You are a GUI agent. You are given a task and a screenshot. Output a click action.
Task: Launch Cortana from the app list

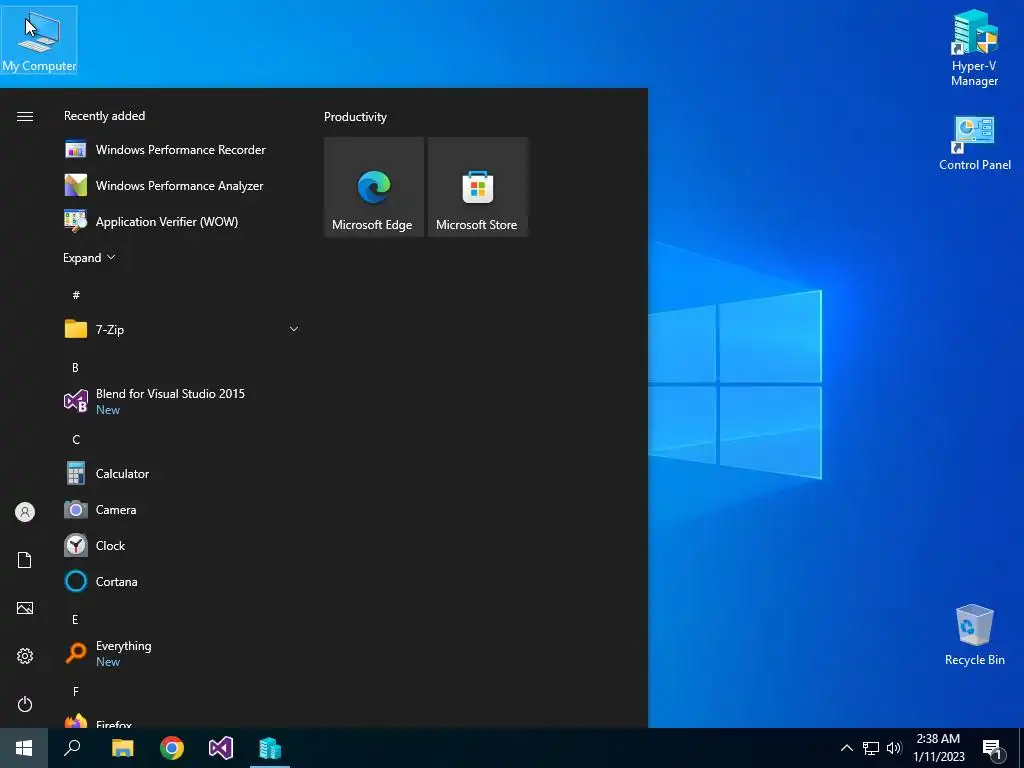tap(182, 581)
